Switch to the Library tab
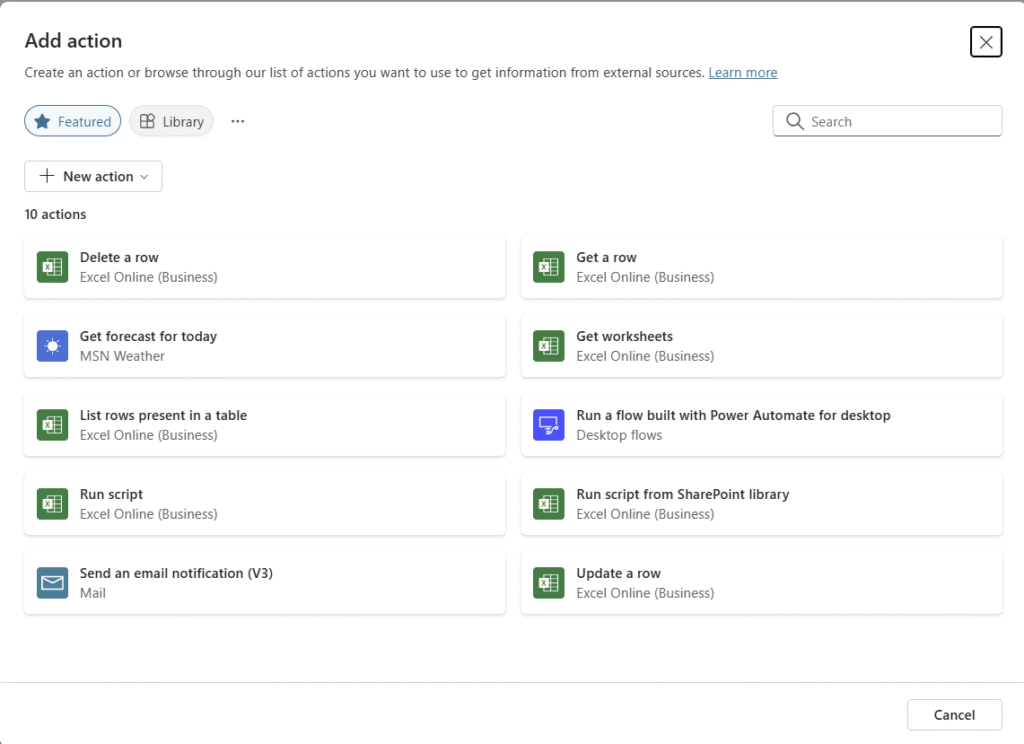Viewport: 1024px width, 744px height. pos(172,121)
